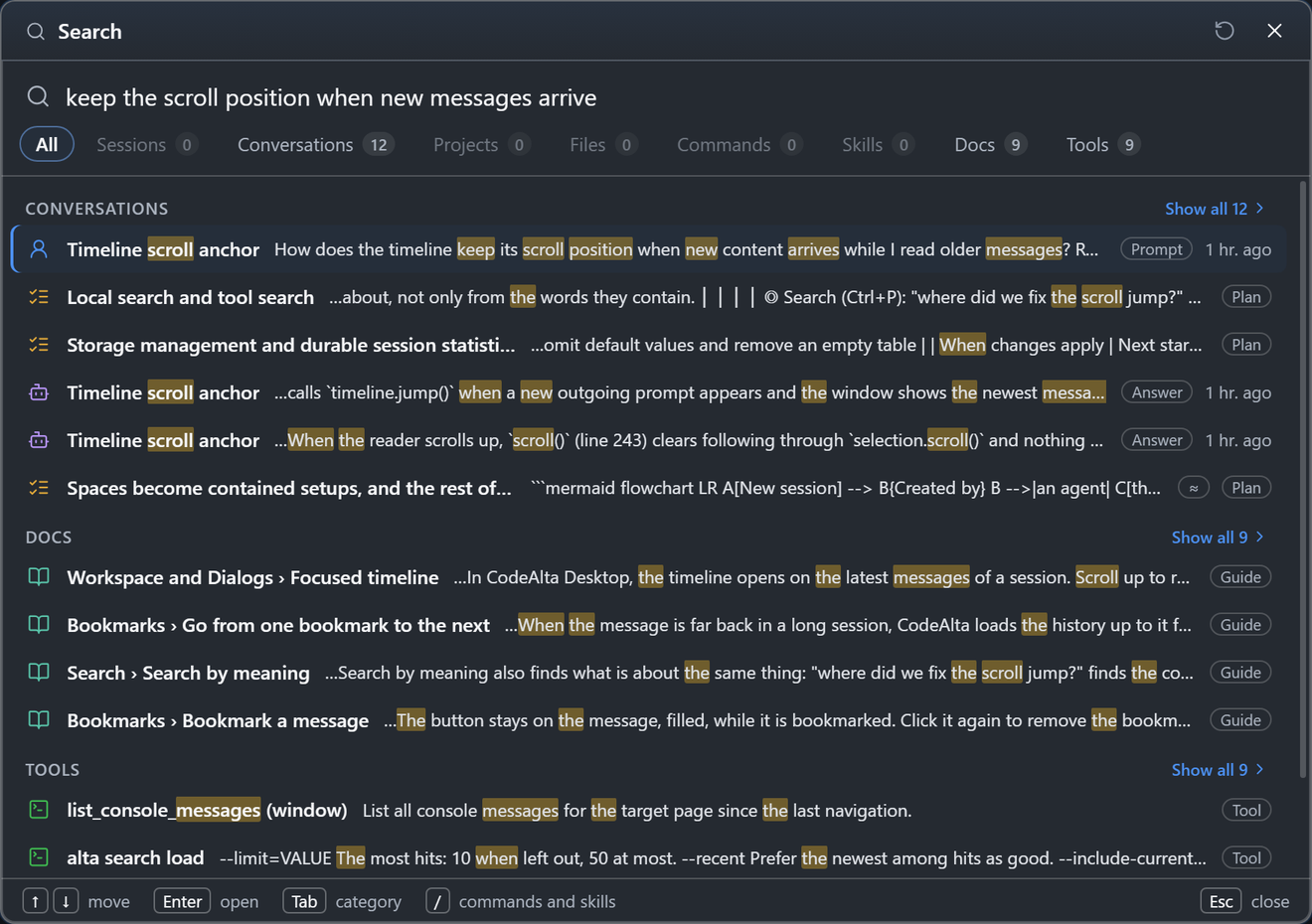Open 'Spaces become contained setups' result
This screenshot has width=1312, height=924.
[x=648, y=488]
